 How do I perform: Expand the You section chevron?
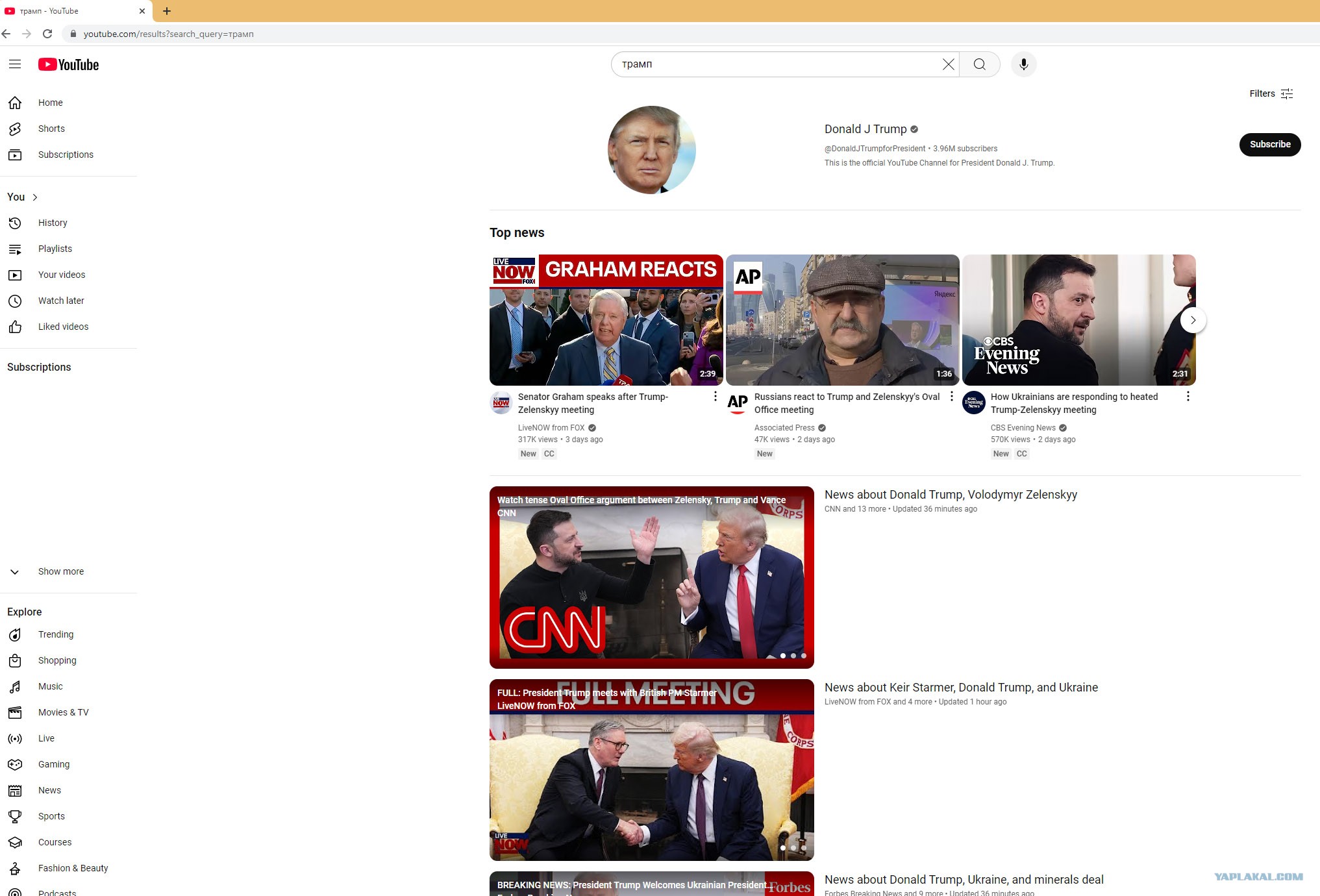tap(35, 197)
